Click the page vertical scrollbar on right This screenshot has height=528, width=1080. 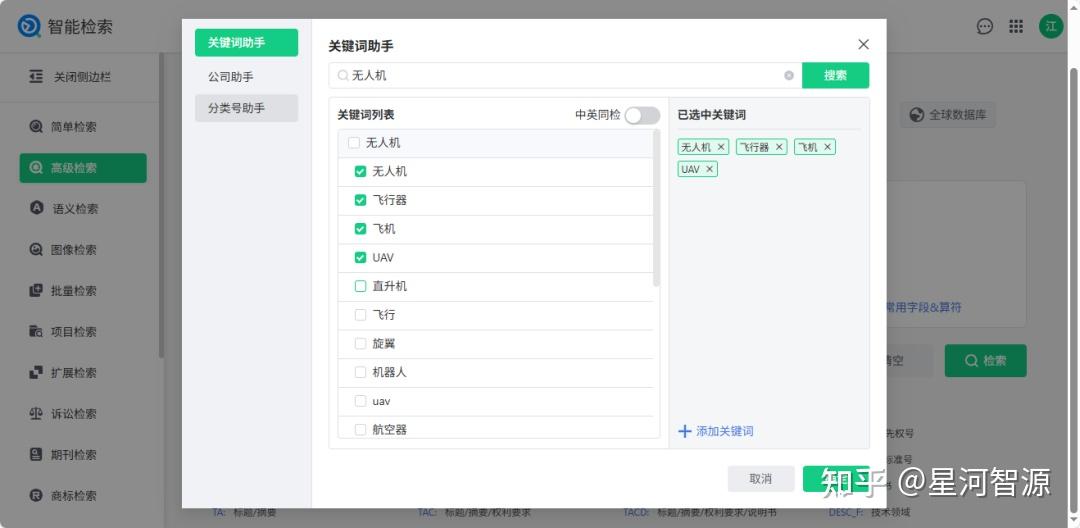tap(1073, 289)
